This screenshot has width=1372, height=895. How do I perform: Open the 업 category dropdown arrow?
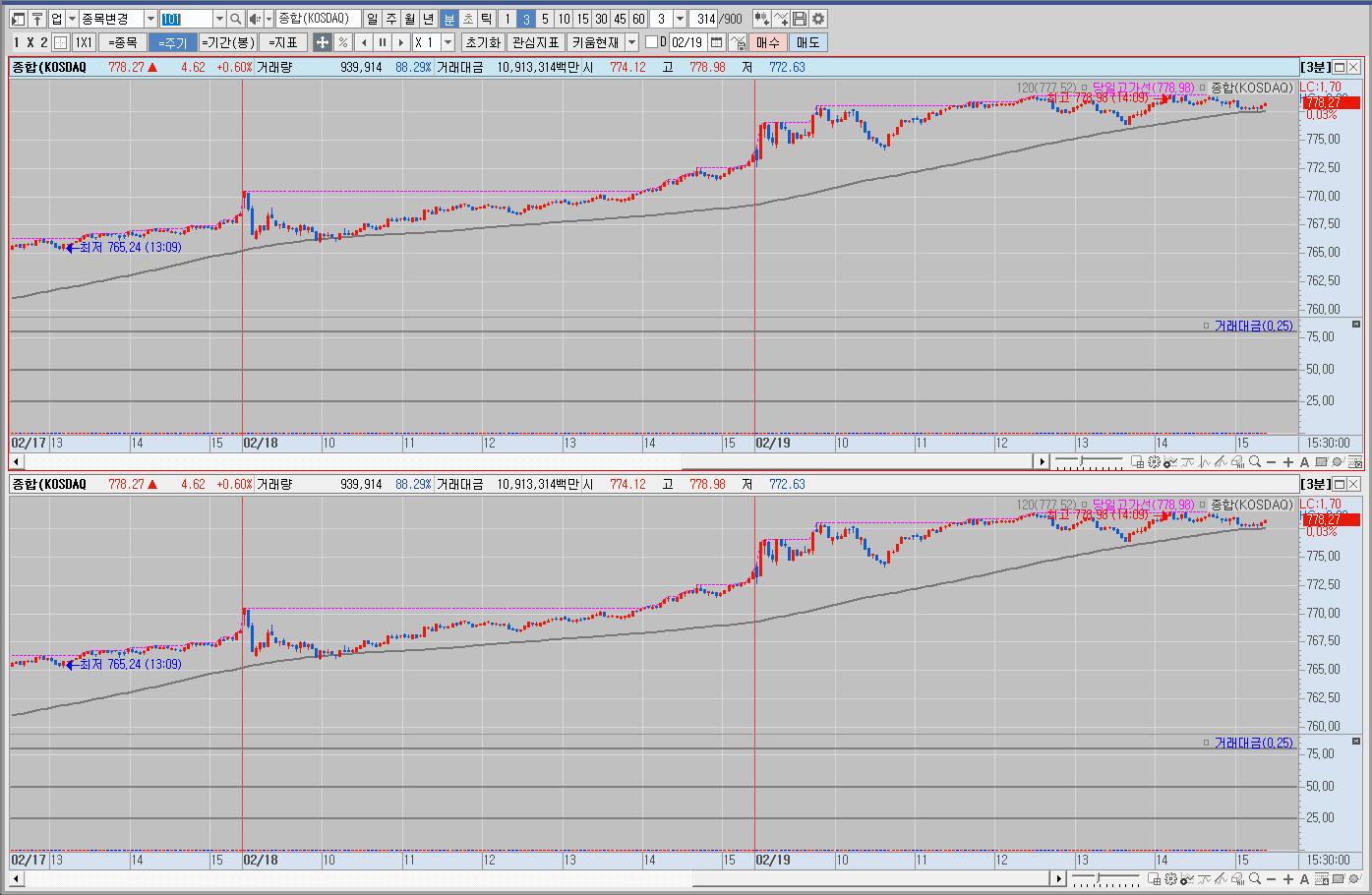coord(72,19)
